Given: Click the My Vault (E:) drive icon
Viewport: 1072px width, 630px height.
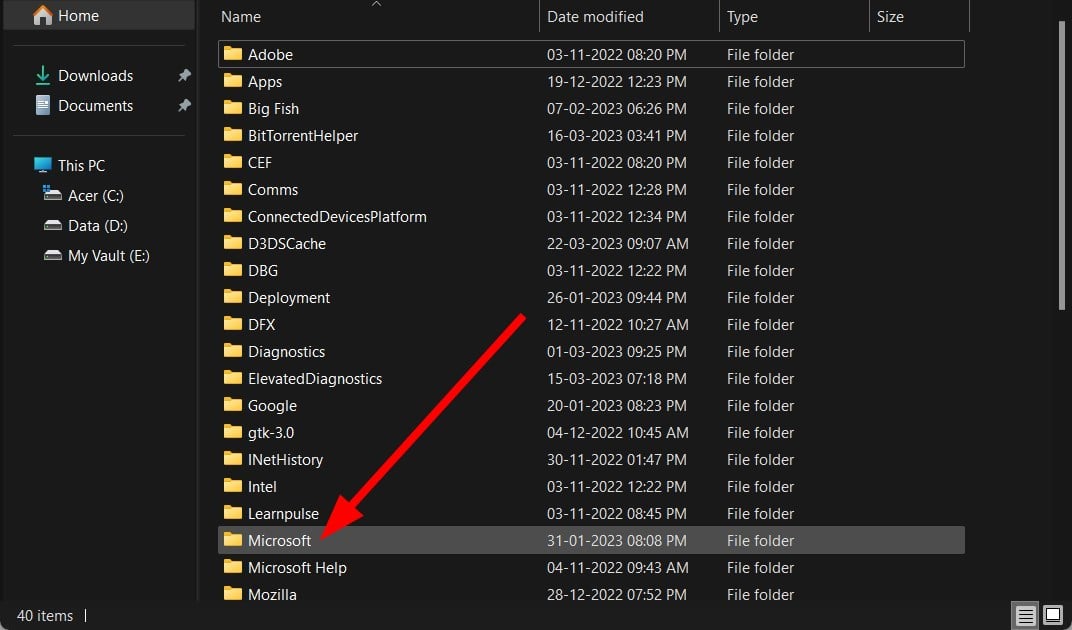Looking at the screenshot, I should (x=53, y=255).
